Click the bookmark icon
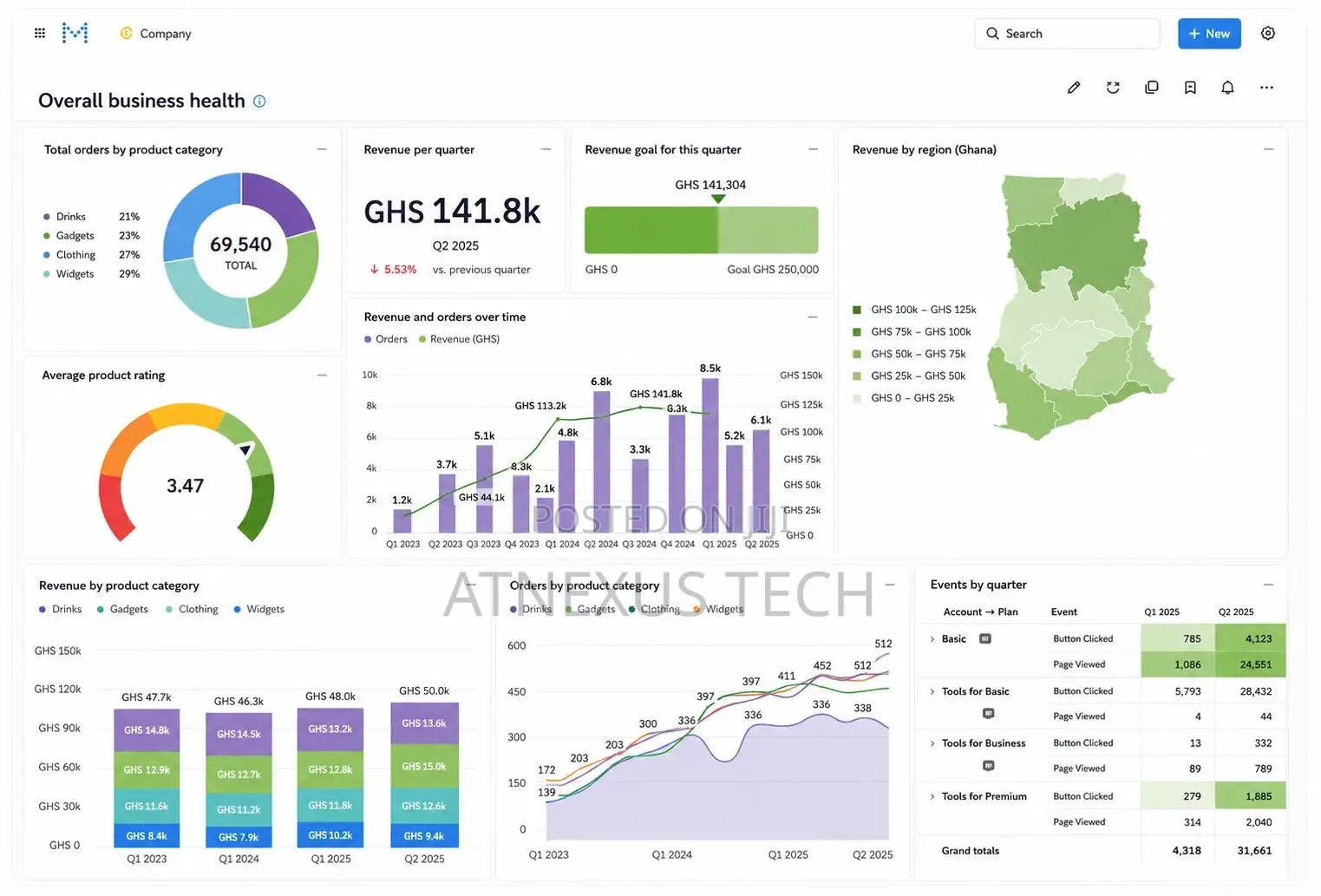Screen dimensions: 1321x896 point(1190,88)
